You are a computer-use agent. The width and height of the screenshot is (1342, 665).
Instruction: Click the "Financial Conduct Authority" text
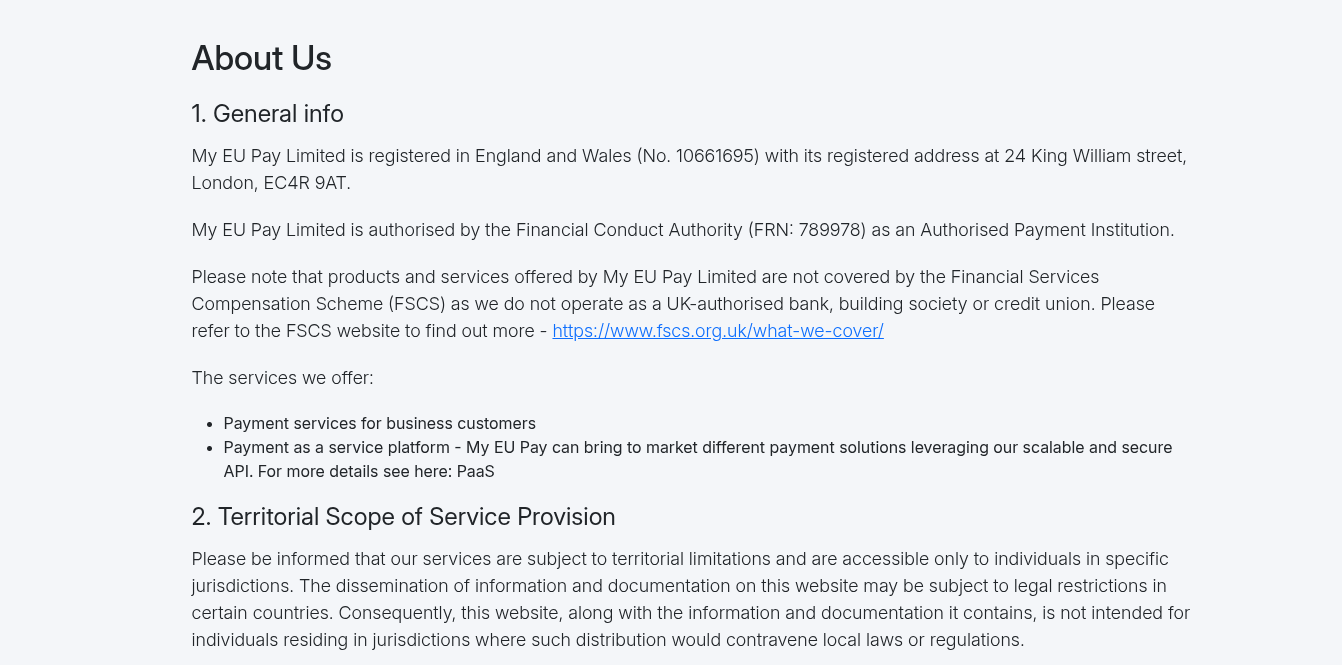[628, 230]
